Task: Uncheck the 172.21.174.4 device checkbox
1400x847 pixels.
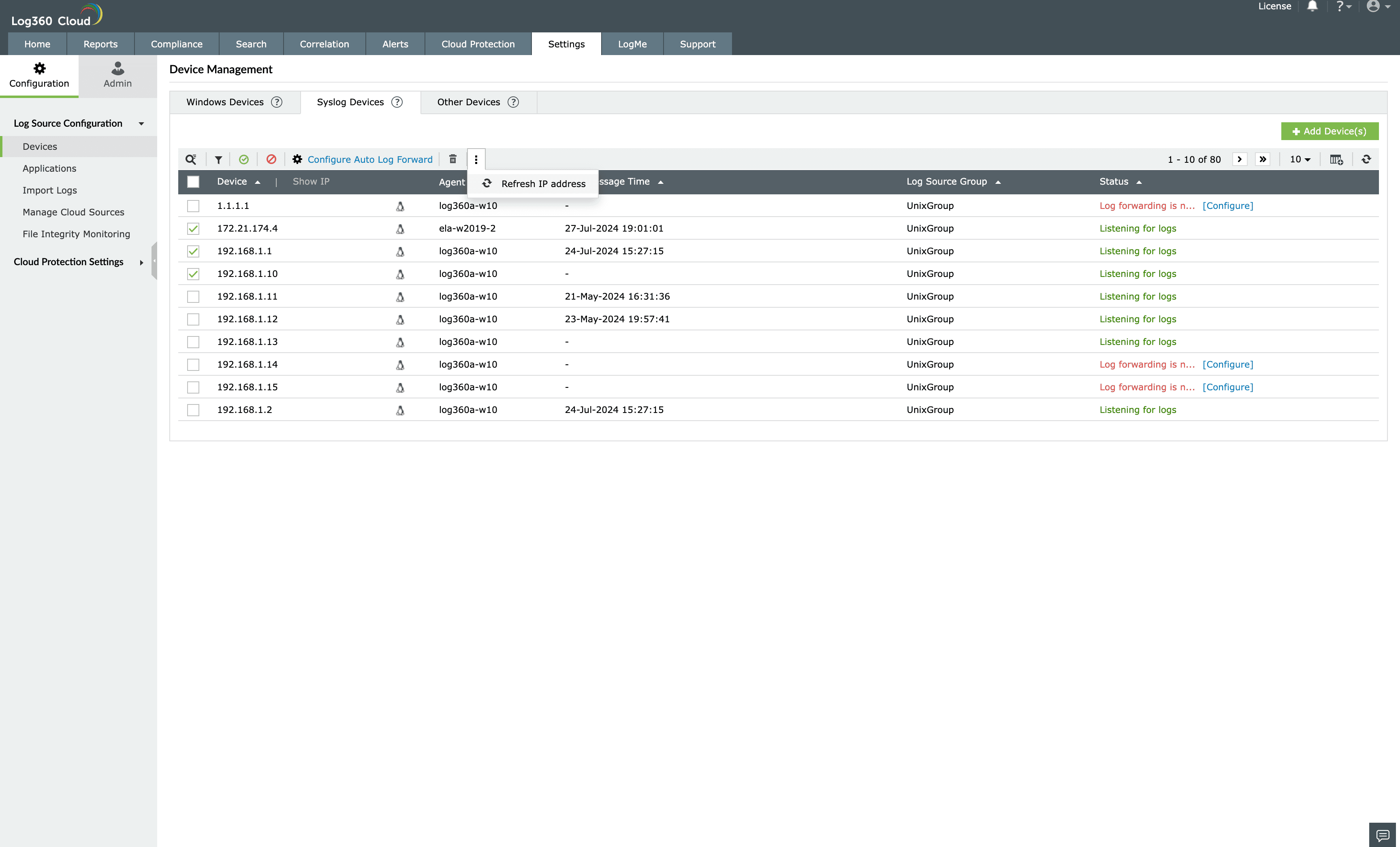Action: tap(193, 228)
